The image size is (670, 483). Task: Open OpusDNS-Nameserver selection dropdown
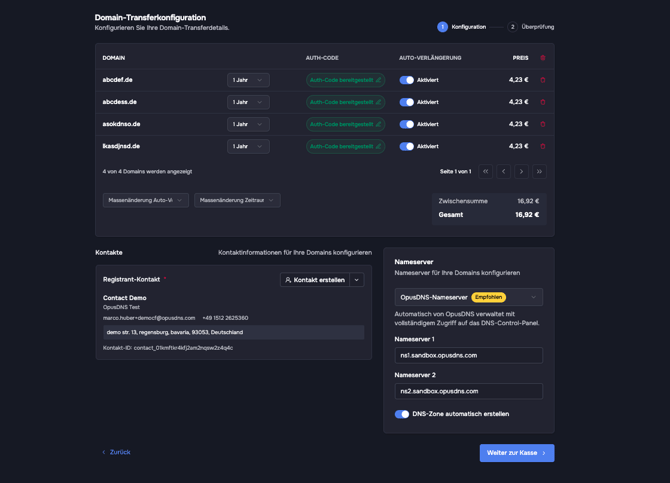click(469, 297)
